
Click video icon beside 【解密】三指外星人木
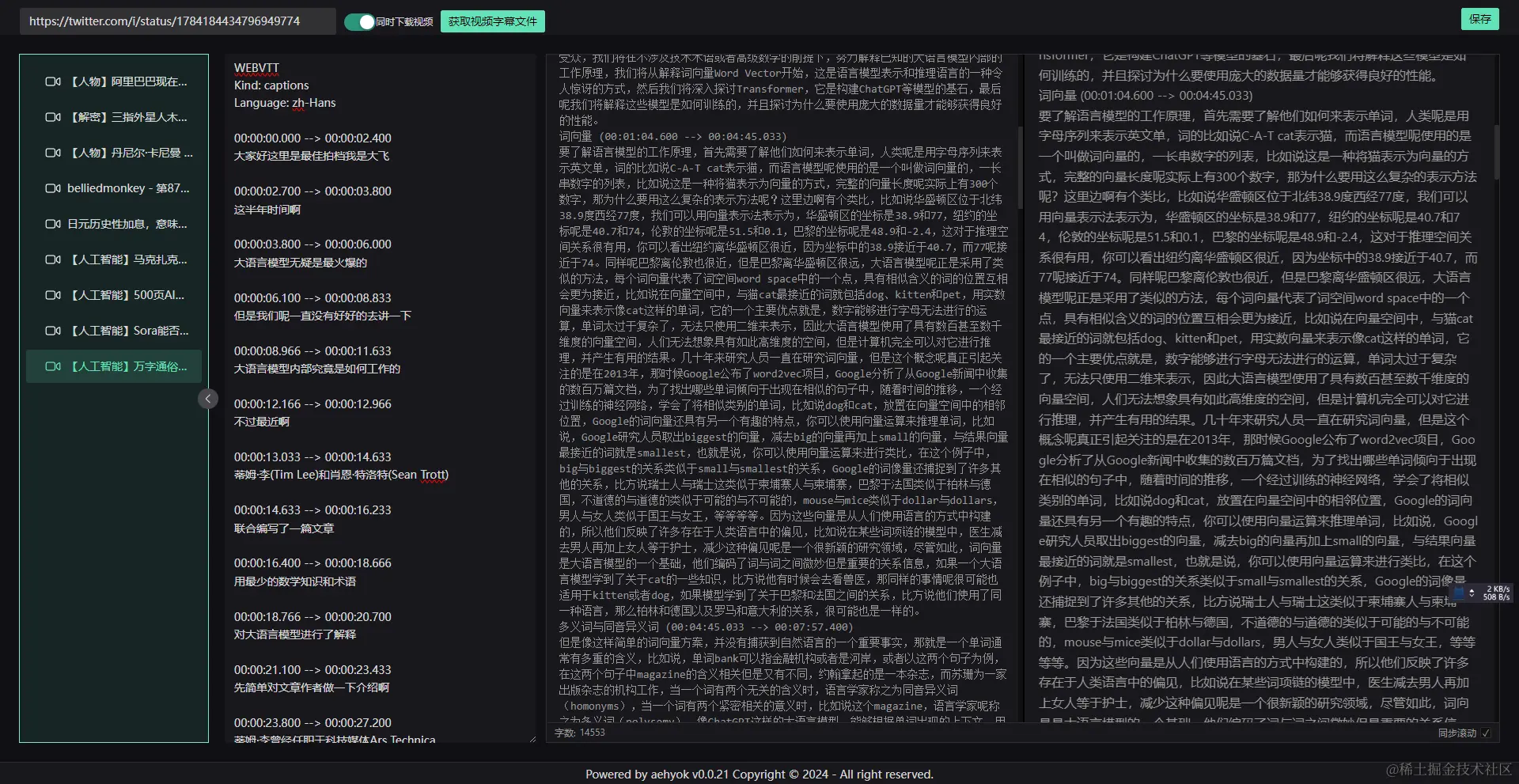point(53,117)
